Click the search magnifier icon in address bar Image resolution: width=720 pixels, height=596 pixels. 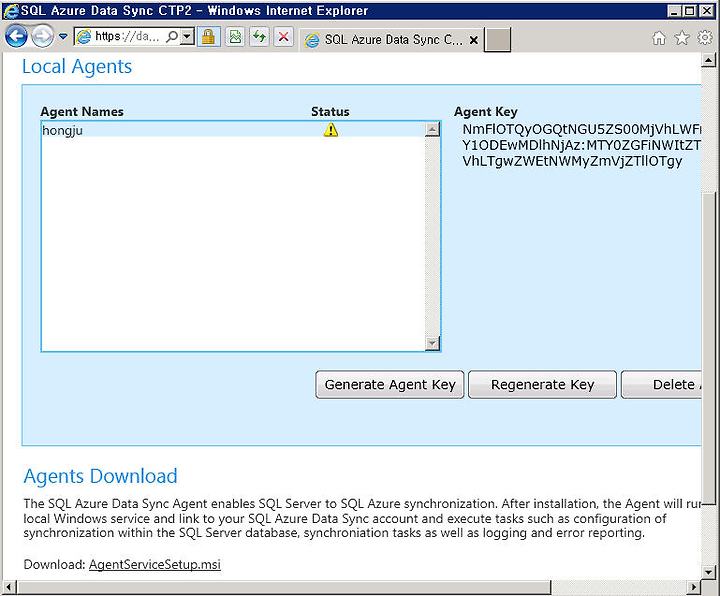coord(172,37)
